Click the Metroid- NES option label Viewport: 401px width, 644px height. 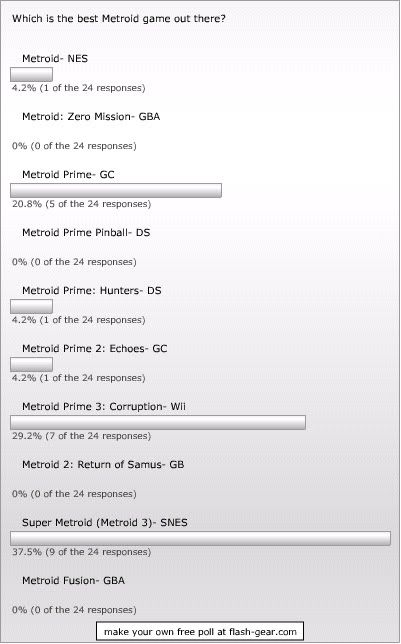pyautogui.click(x=55, y=58)
